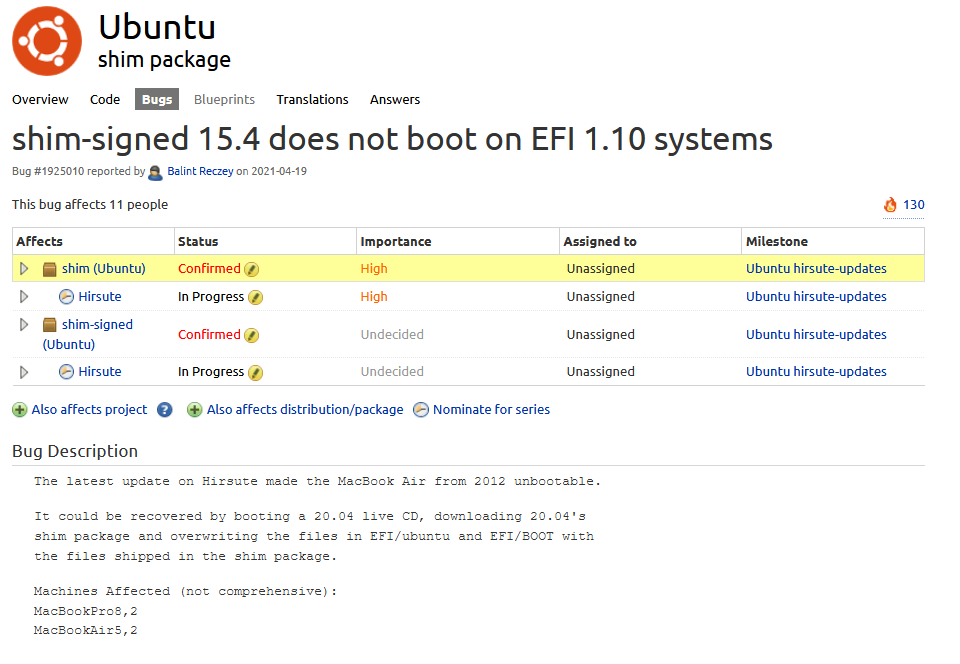
Task: Open milestone link in last Hirsute row
Action: click(x=816, y=371)
